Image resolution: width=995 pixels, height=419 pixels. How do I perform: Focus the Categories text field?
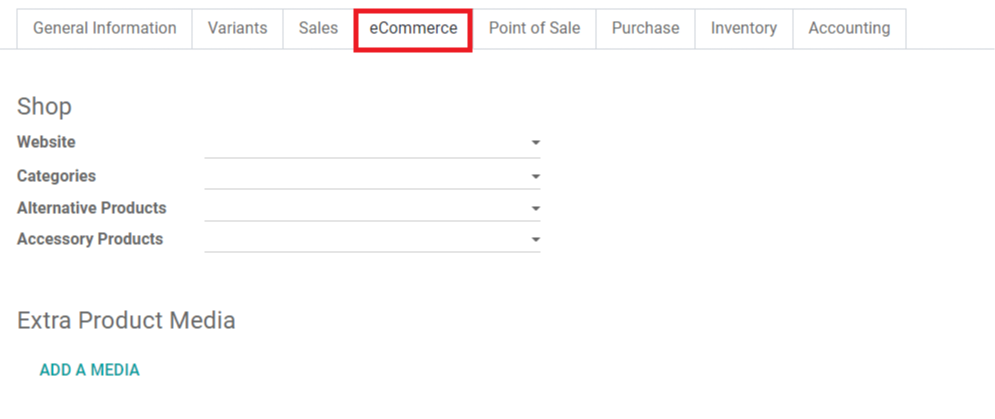[365, 177]
